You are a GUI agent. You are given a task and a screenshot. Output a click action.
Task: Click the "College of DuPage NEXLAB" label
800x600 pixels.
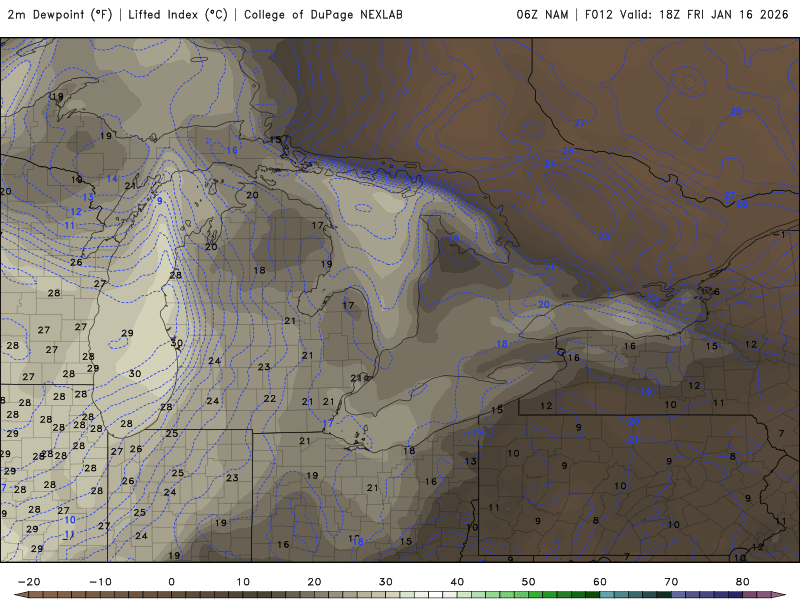coord(323,15)
